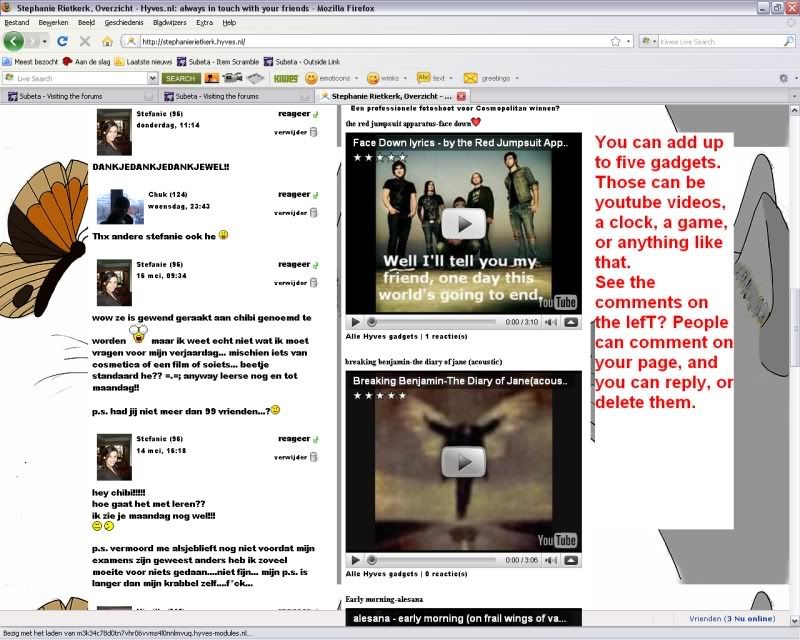
Task: Click the small play icon under Face Down video
Action: point(355,322)
